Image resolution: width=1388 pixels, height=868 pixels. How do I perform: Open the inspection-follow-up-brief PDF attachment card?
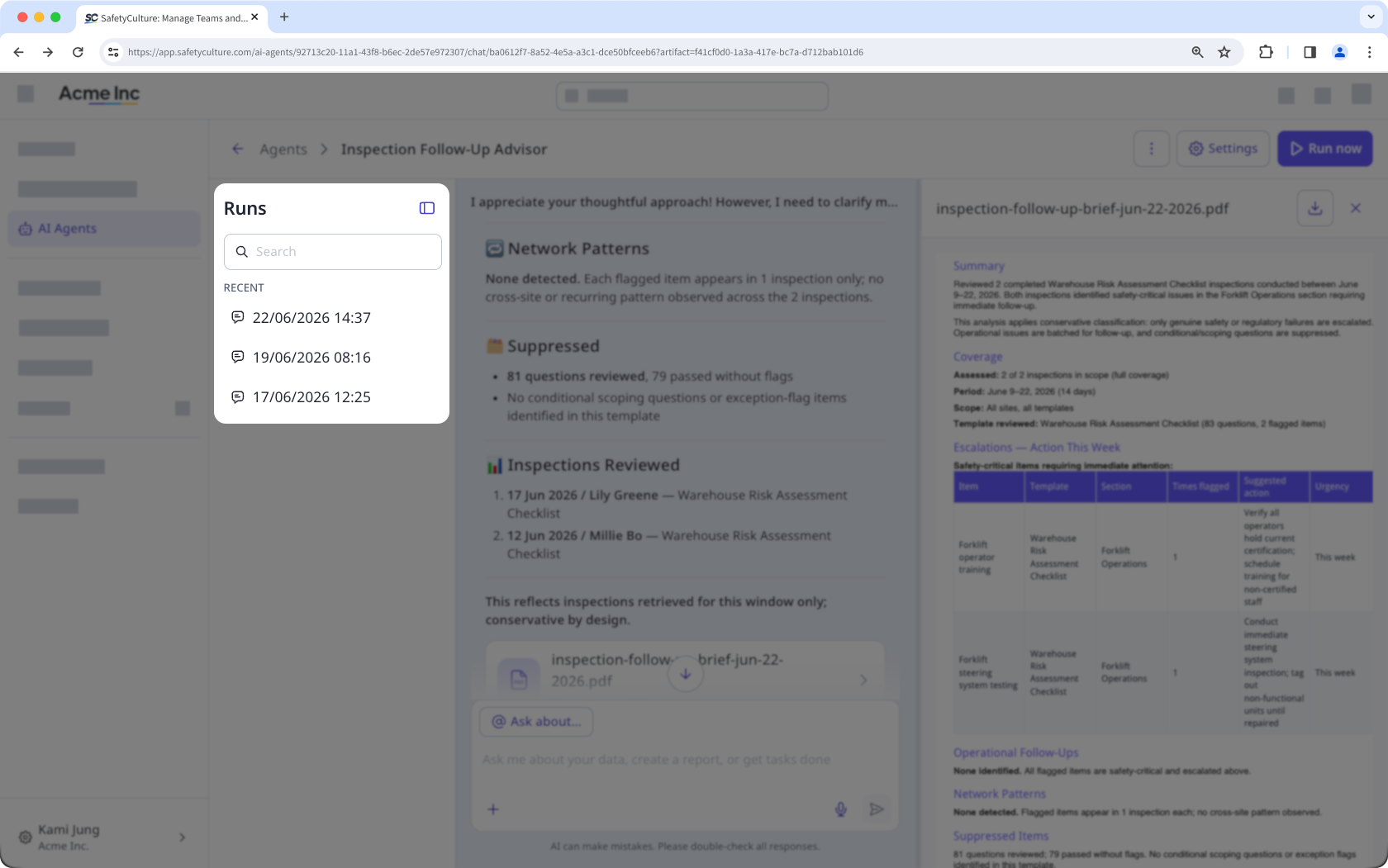pos(685,670)
